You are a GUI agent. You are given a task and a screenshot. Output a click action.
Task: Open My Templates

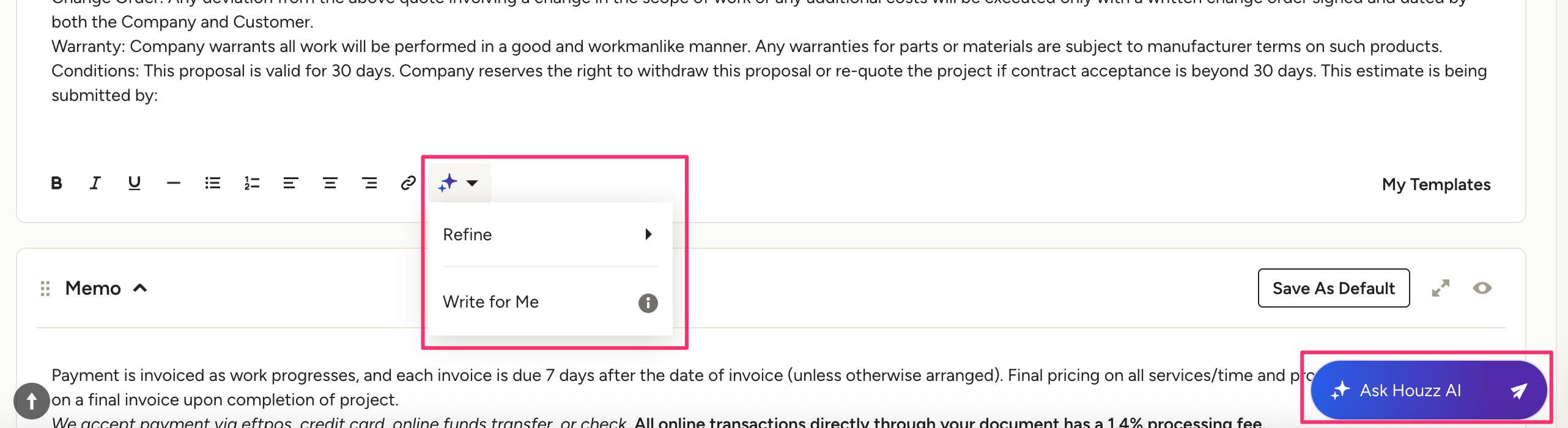[1436, 185]
